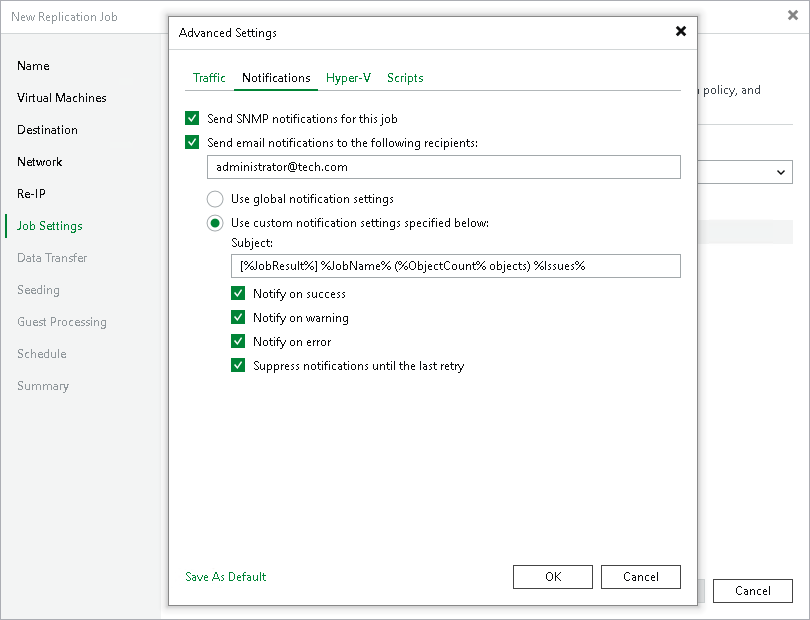Go to the Re-IP step
Screen dimensions: 810x620
[x=31, y=194]
